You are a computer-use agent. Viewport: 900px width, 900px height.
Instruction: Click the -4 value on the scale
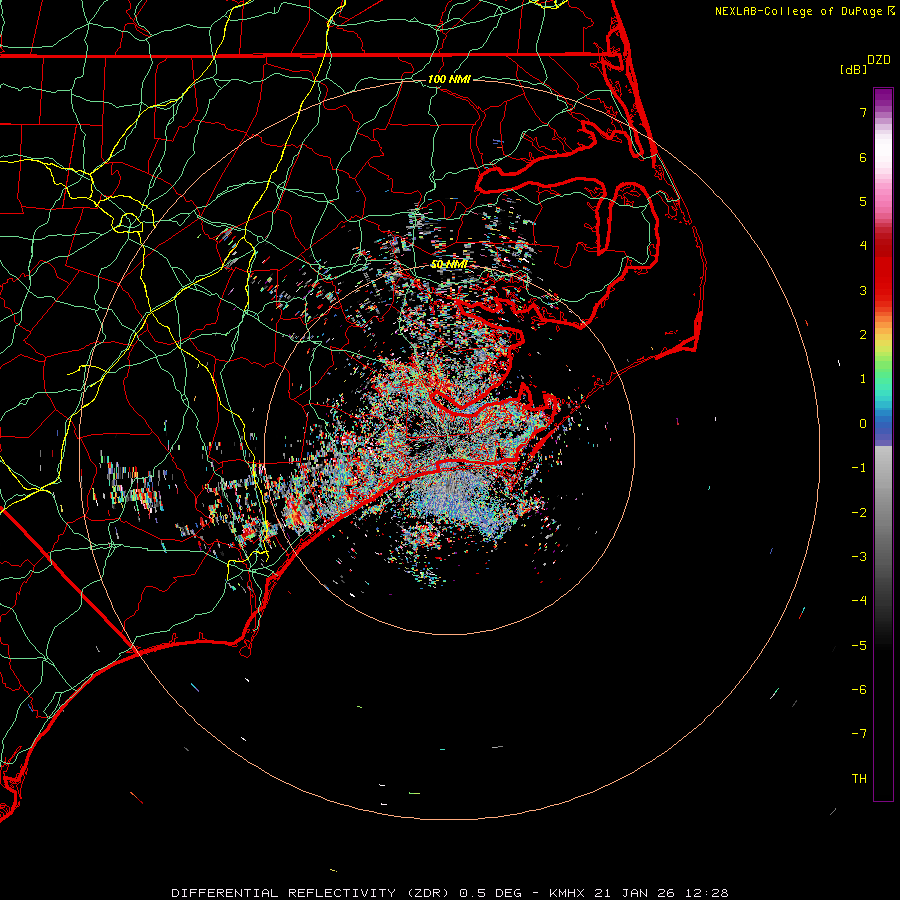pyautogui.click(x=859, y=601)
